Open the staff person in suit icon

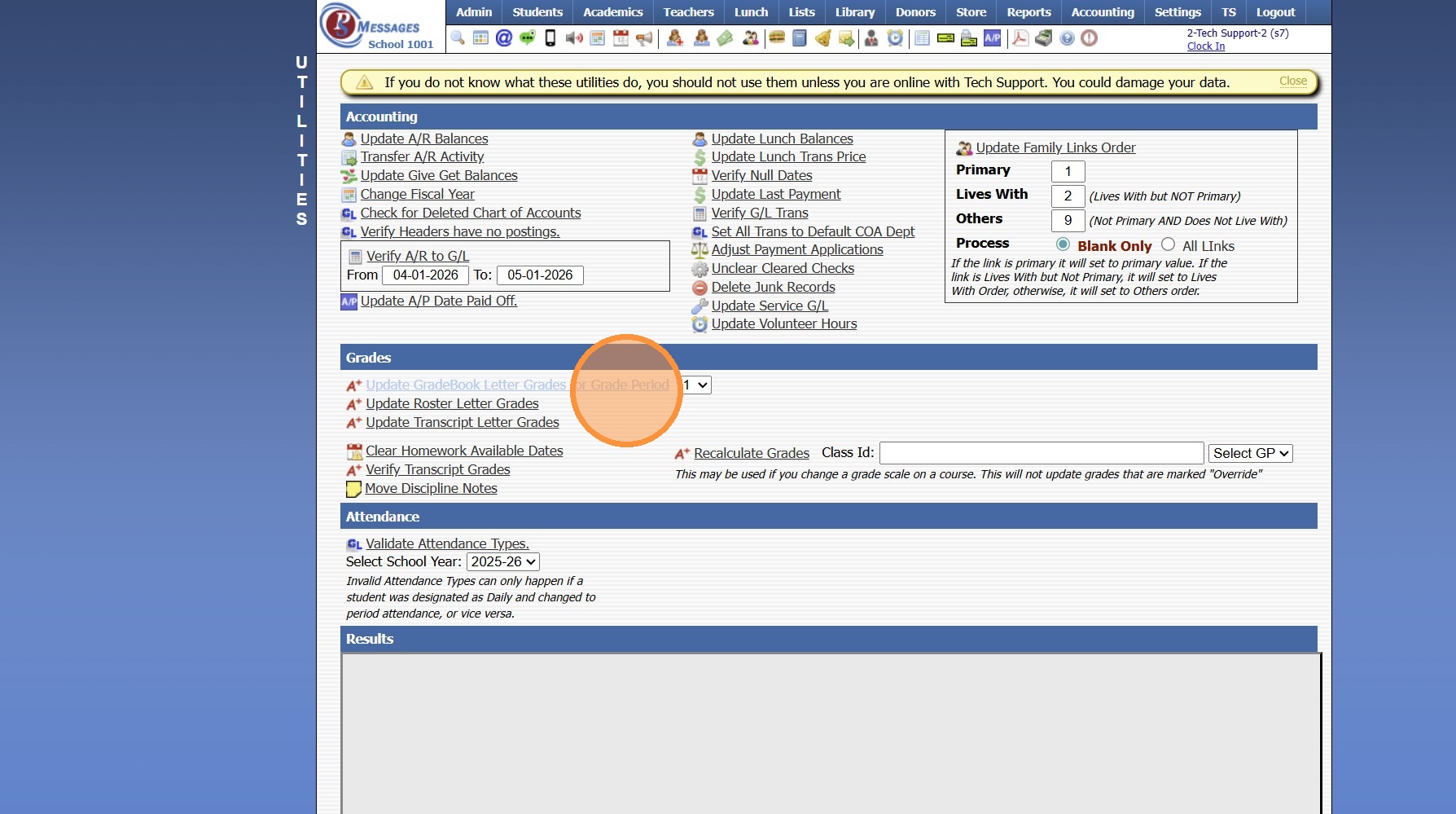point(871,38)
